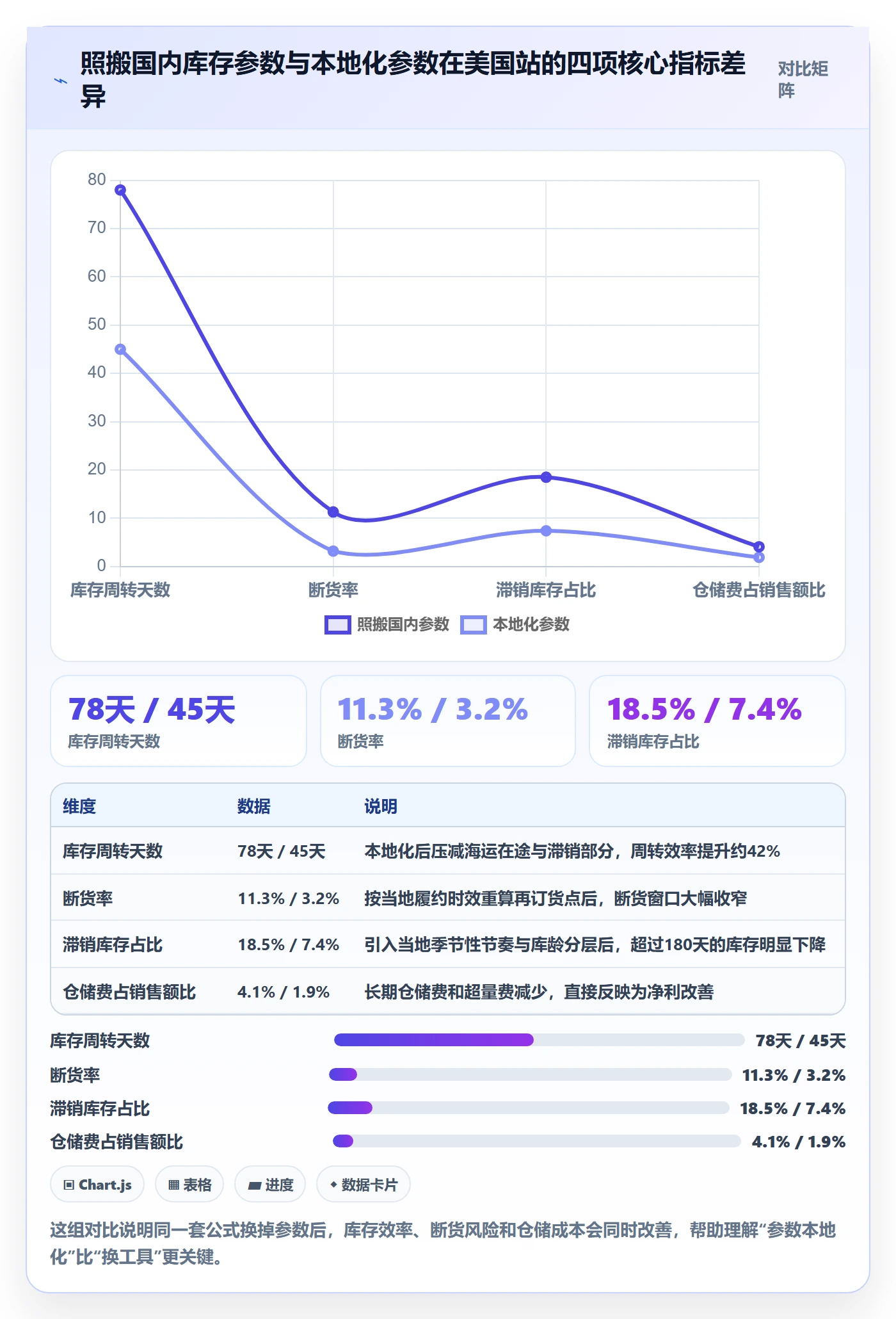
Task: Click the light-line data point above 滞销库存占比
Action: point(546,531)
